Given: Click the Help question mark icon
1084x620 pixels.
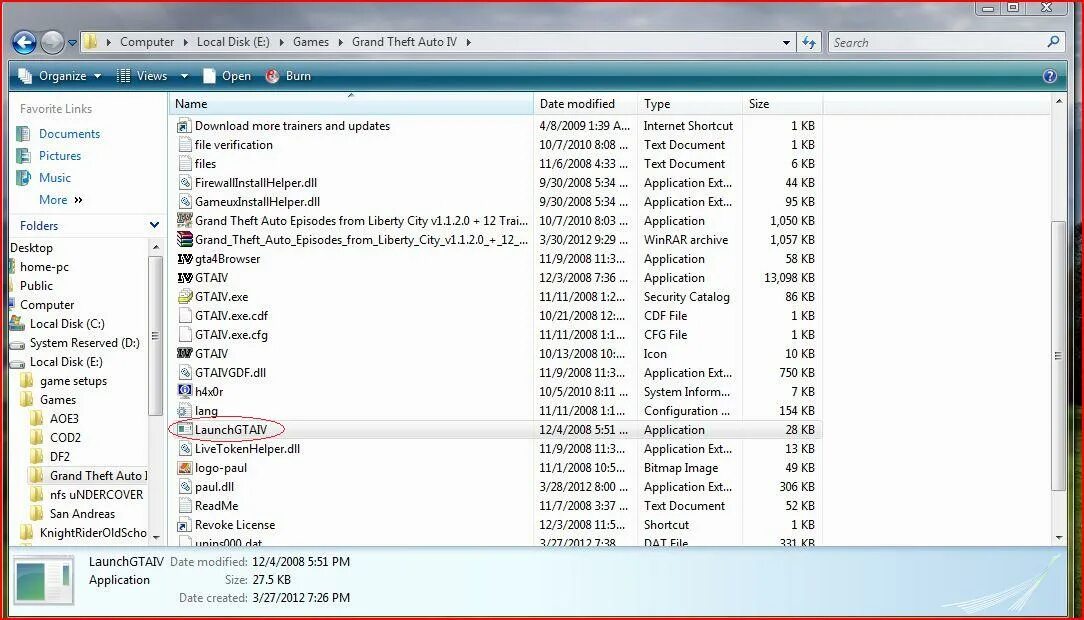Looking at the screenshot, I should pyautogui.click(x=1049, y=76).
